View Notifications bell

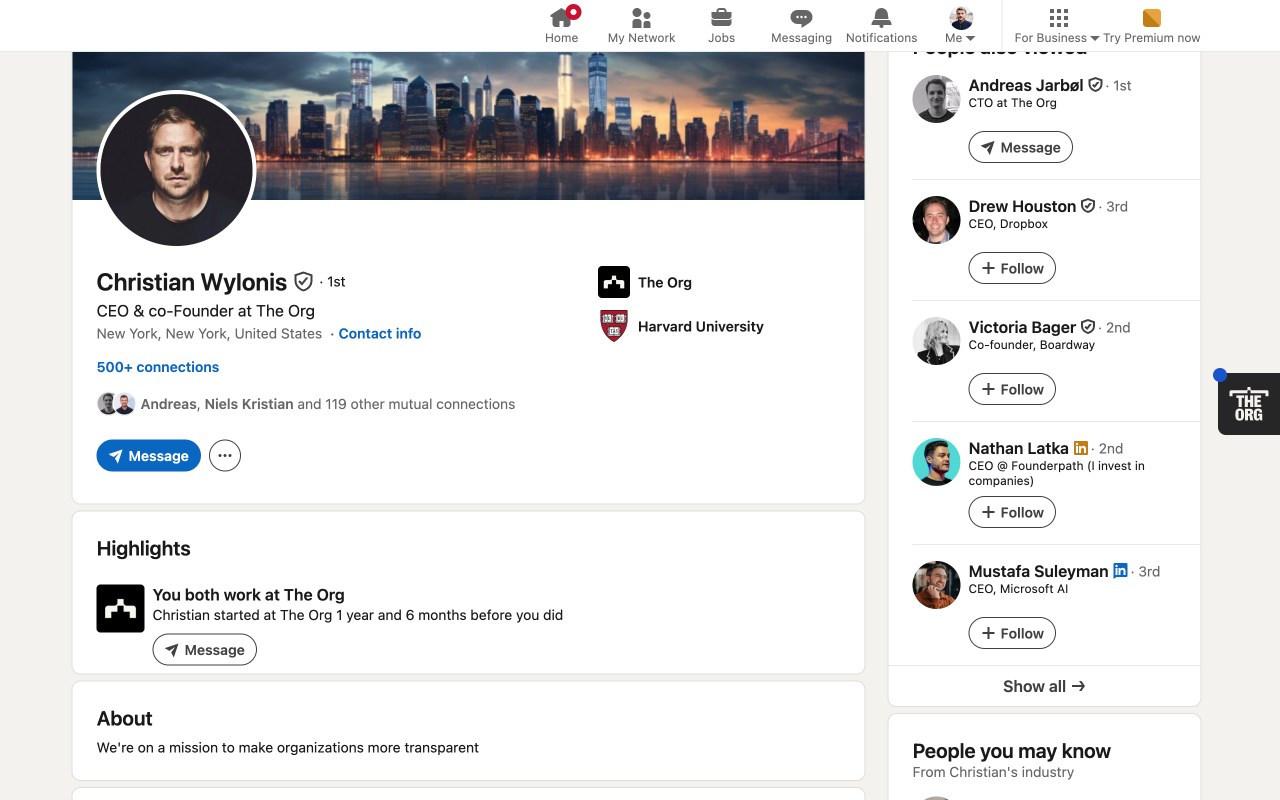point(881,25)
